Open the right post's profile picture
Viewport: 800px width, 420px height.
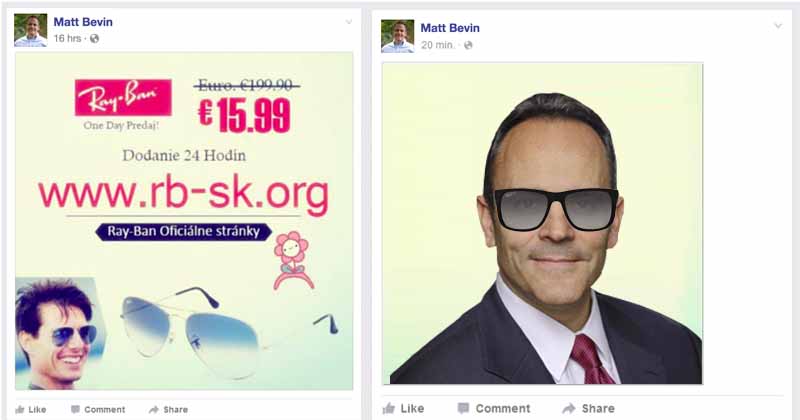[x=398, y=36]
